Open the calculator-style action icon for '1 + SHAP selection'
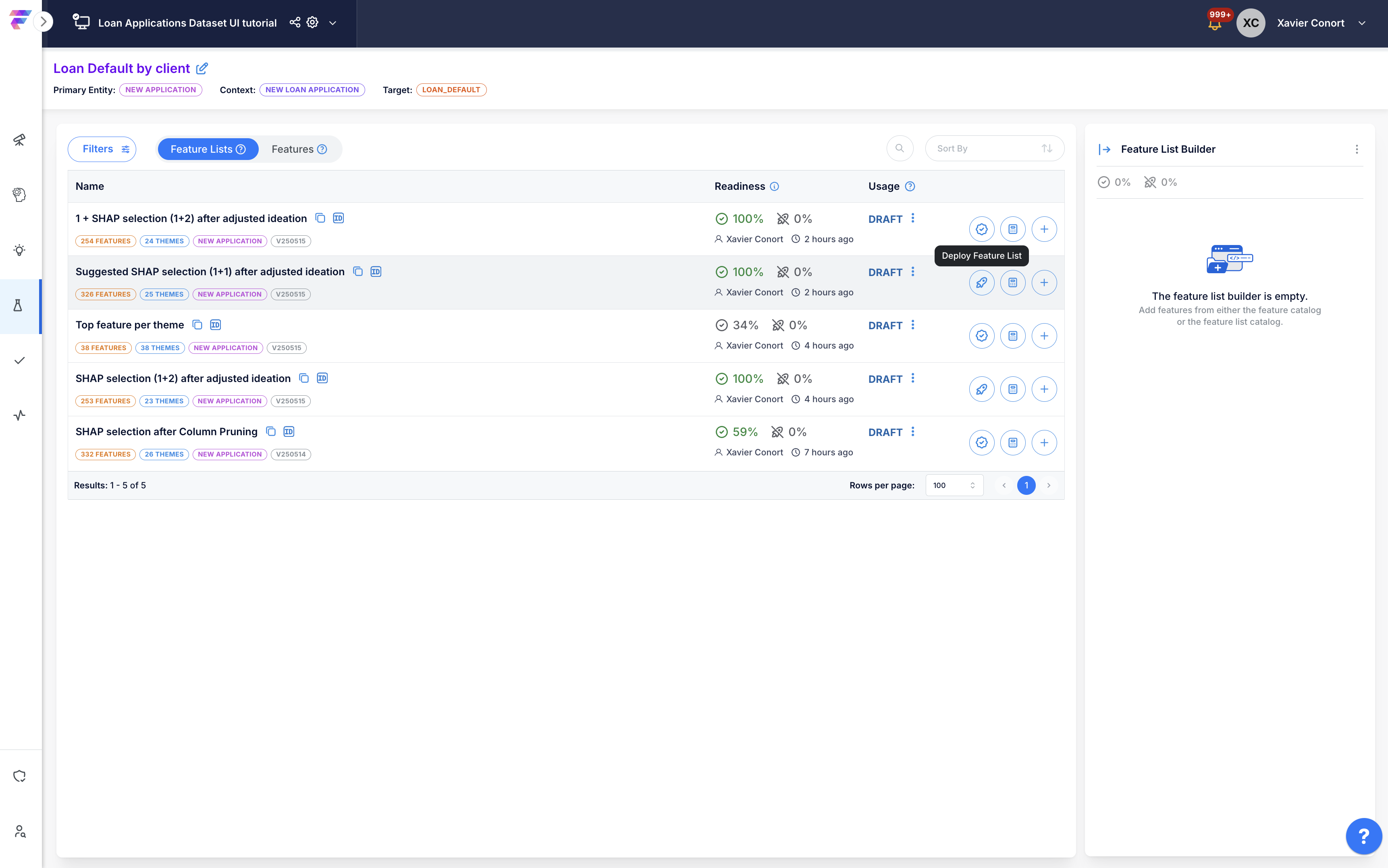 1012,230
